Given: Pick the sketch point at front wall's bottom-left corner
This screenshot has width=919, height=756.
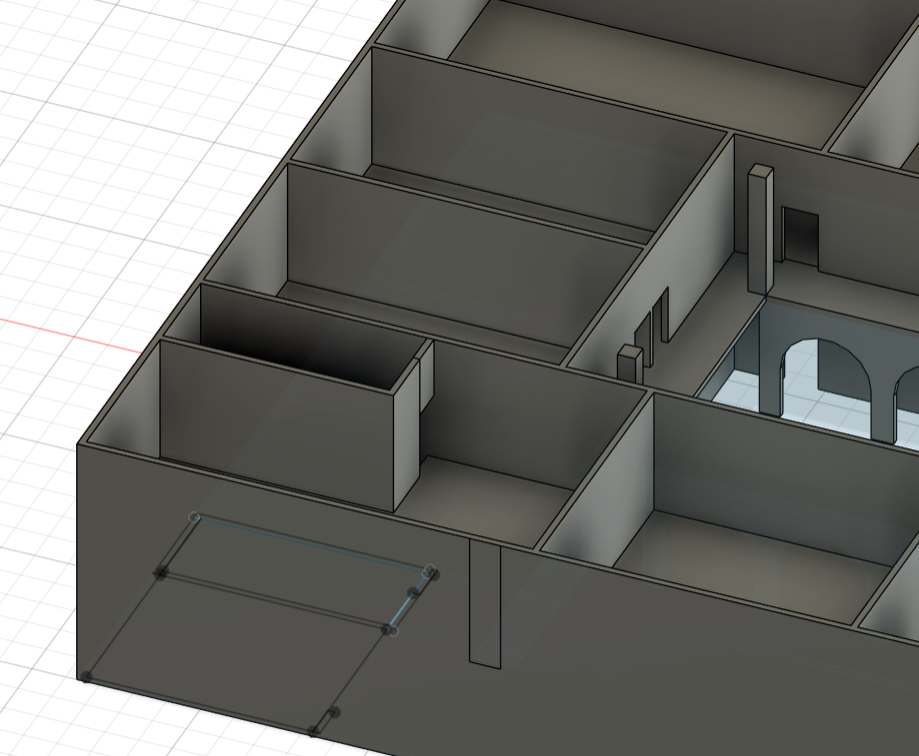Looking at the screenshot, I should coord(87,677).
